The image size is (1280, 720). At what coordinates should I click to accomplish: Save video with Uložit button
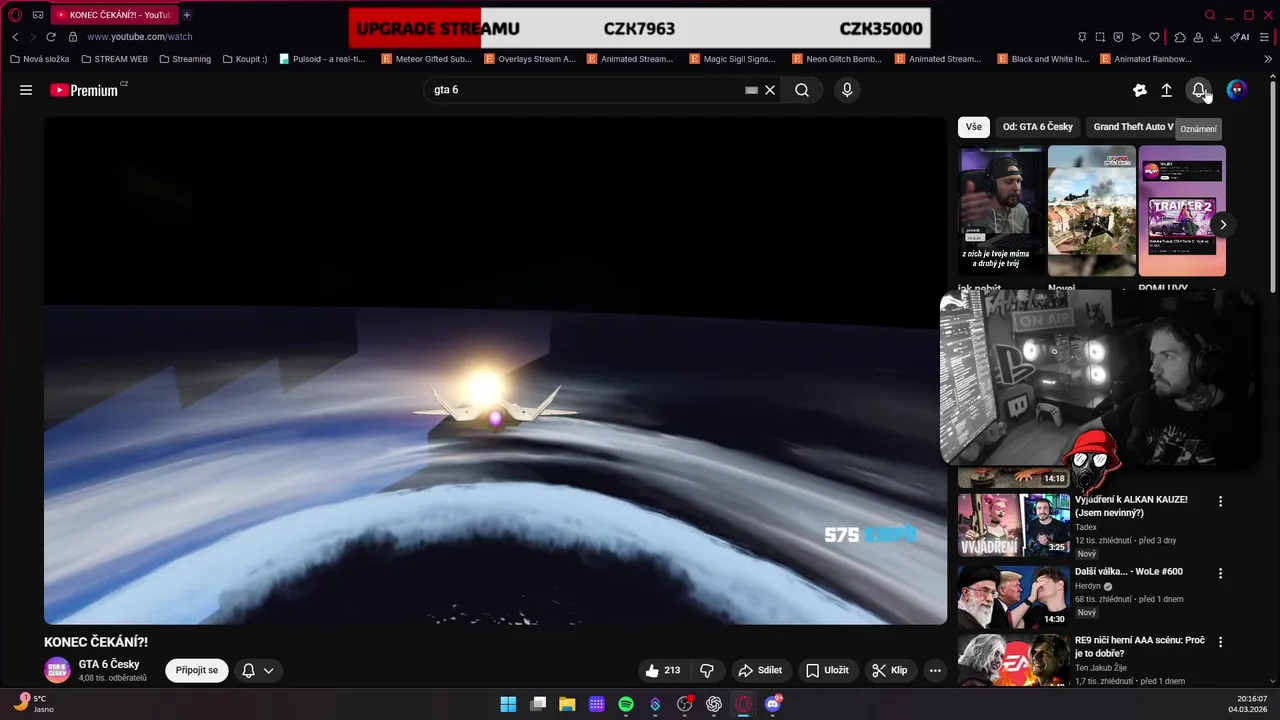828,670
